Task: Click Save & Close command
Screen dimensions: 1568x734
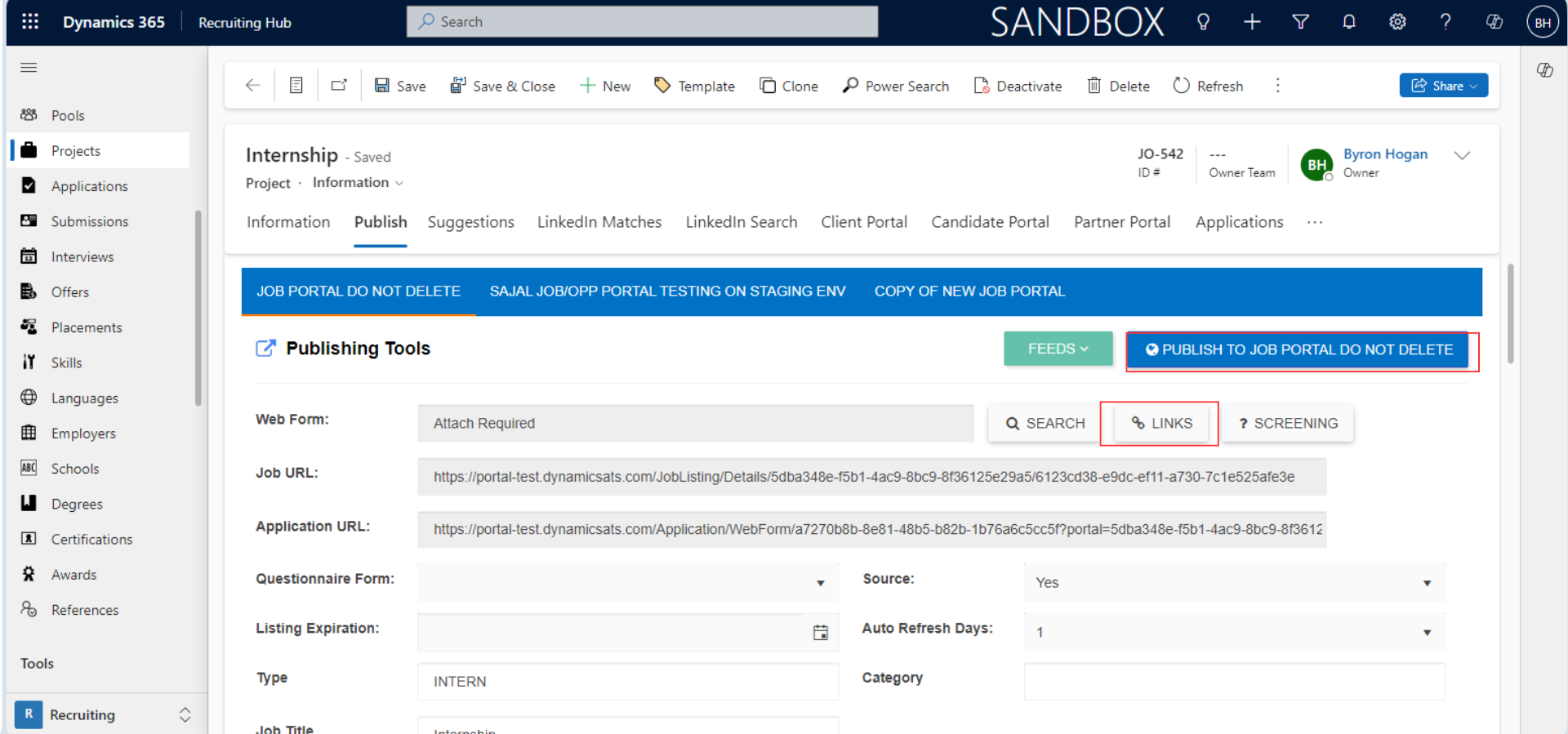Action: 502,86
